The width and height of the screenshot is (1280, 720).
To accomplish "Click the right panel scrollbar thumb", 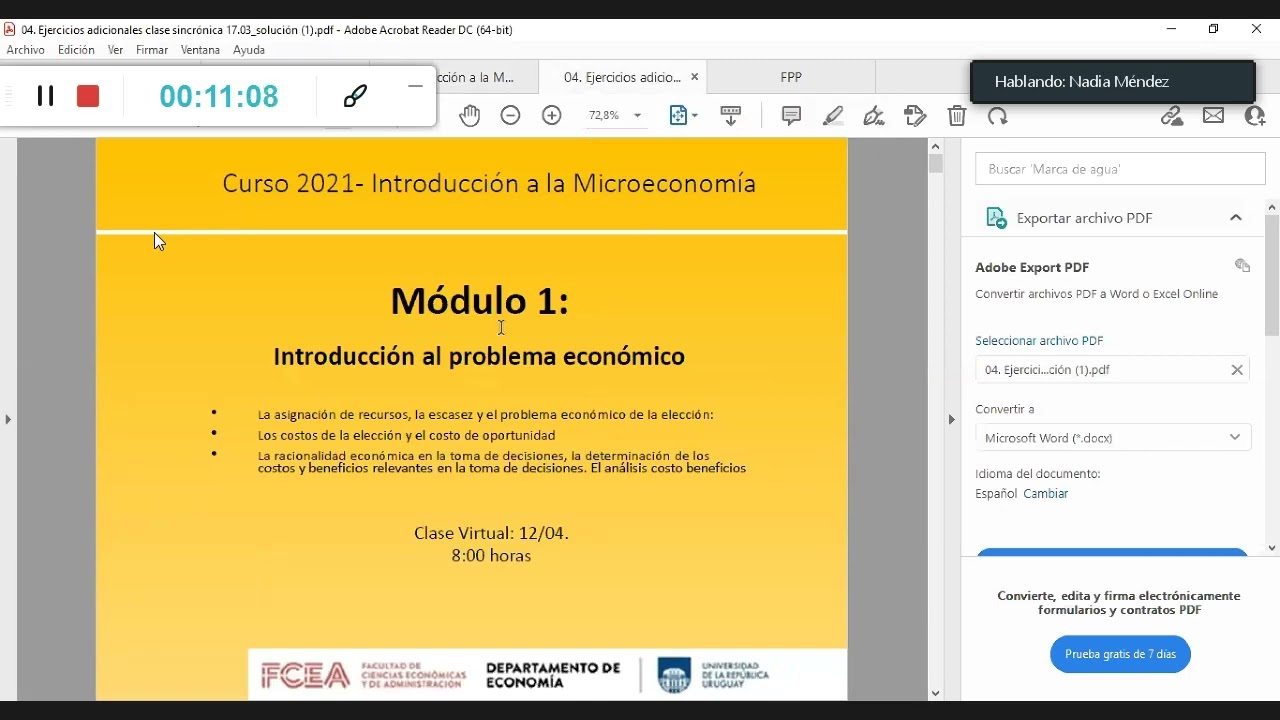I will pos(1272,275).
